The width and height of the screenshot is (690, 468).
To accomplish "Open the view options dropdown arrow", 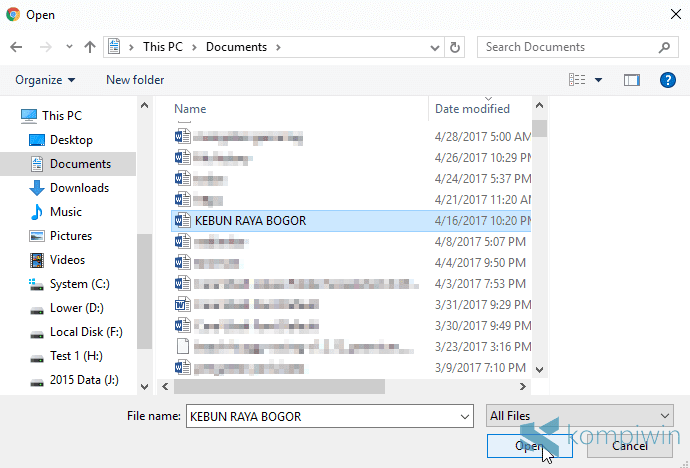I will click(x=599, y=80).
